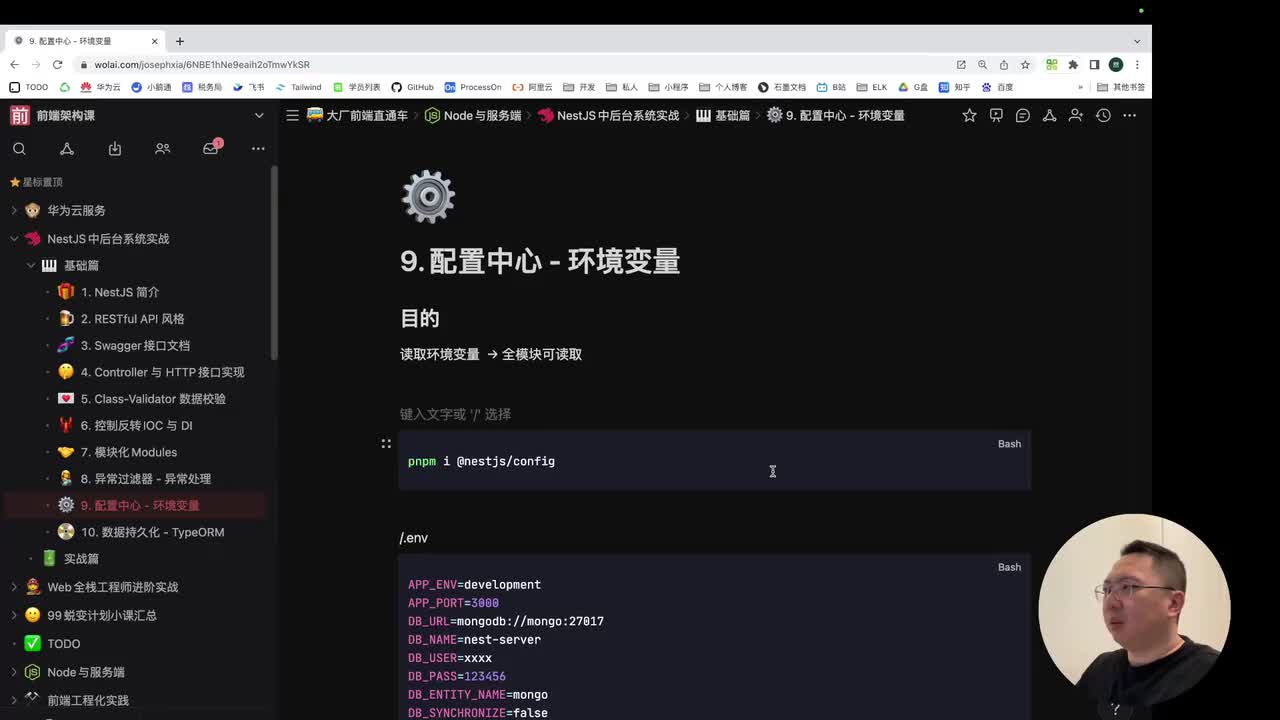The width and height of the screenshot is (1280, 720).
Task: Bookmark this tab with the star icon
Action: pos(1025,64)
